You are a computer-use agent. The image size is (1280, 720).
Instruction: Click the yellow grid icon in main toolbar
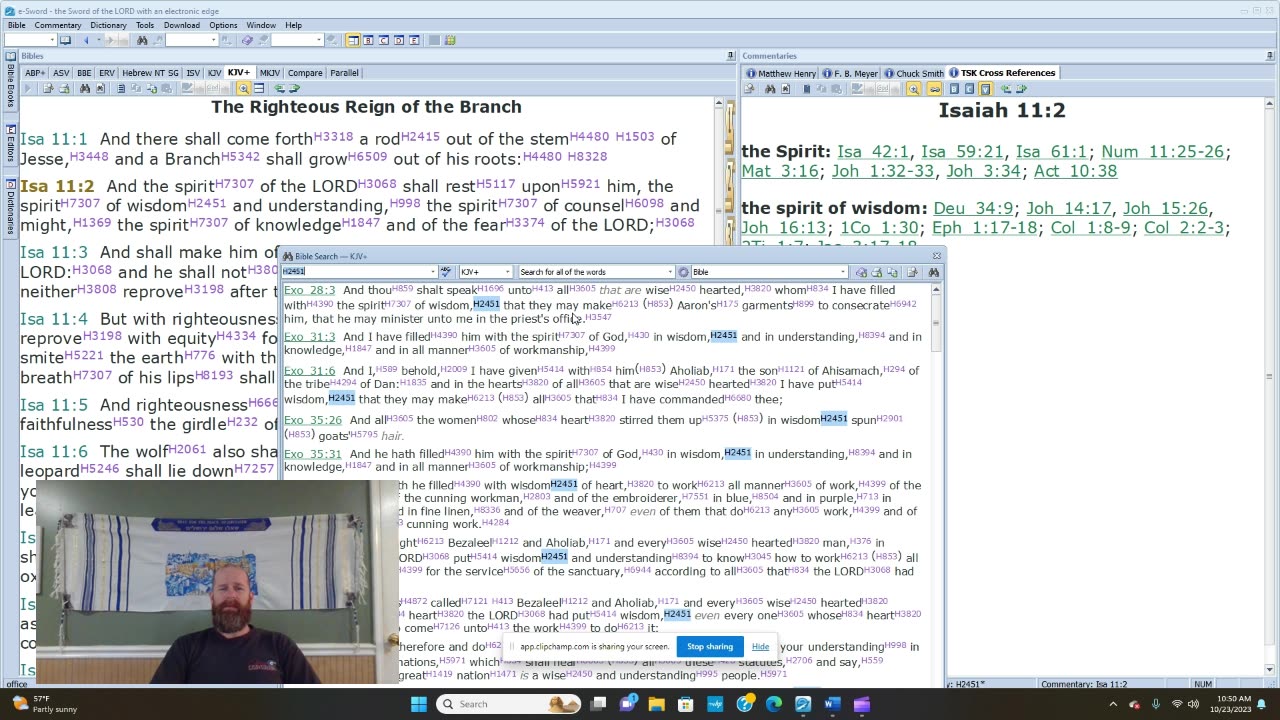[450, 40]
